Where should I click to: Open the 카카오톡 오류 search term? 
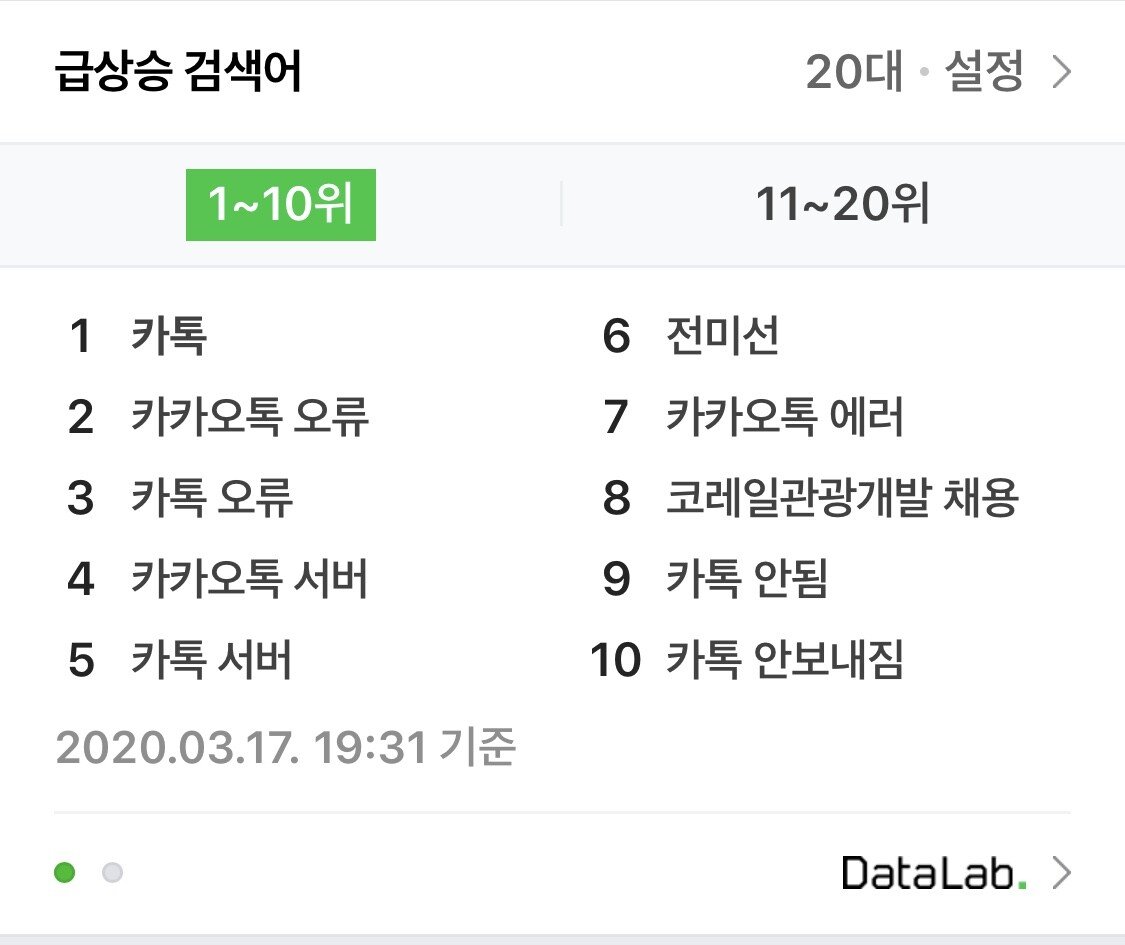(249, 417)
